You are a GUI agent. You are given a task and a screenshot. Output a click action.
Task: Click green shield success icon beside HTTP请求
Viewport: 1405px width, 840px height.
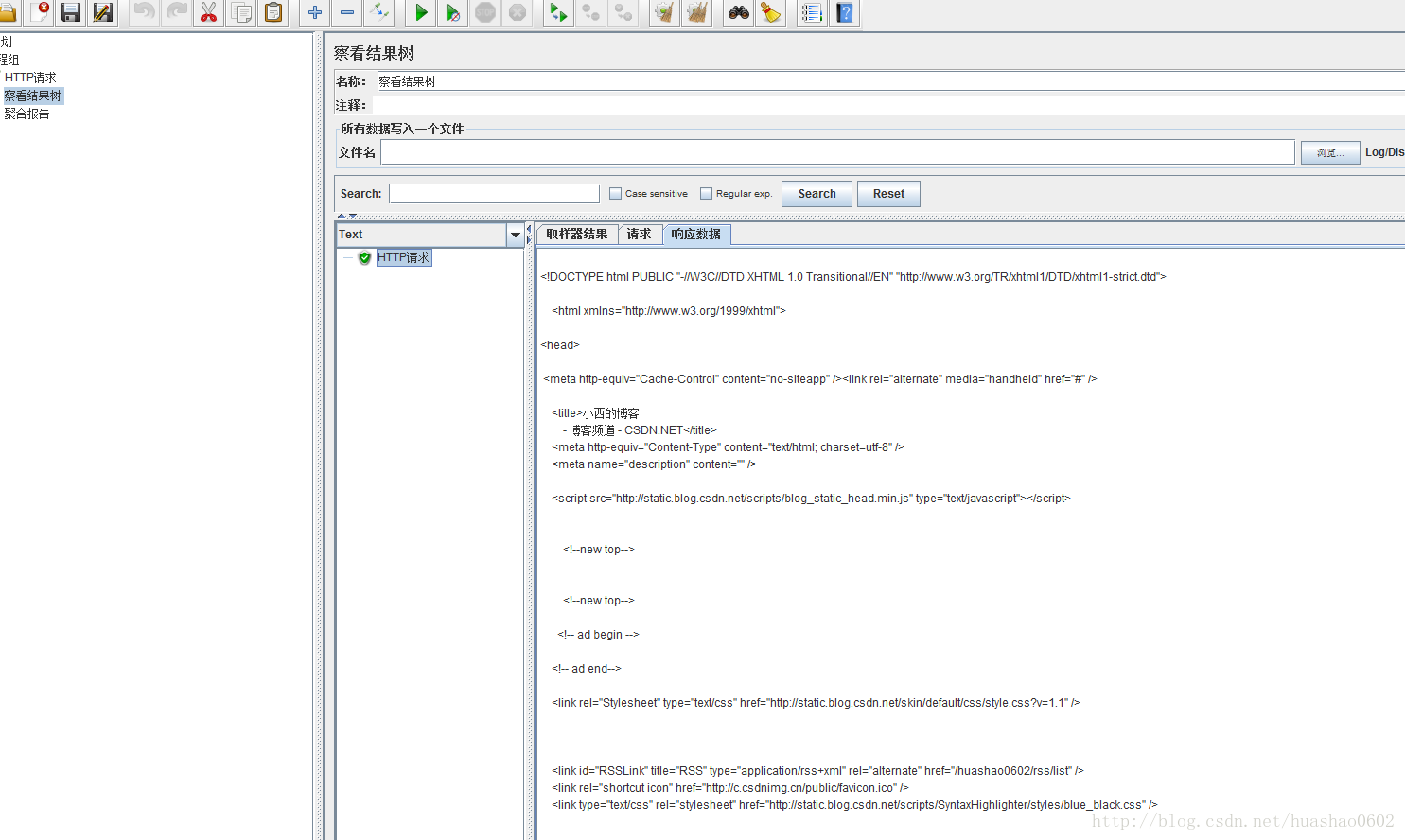(364, 257)
